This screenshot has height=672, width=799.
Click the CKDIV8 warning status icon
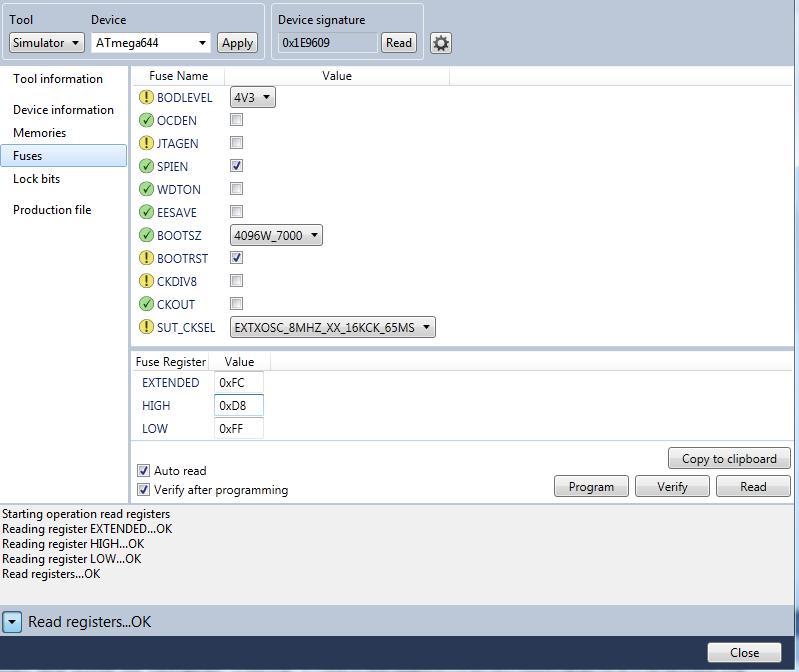point(147,282)
